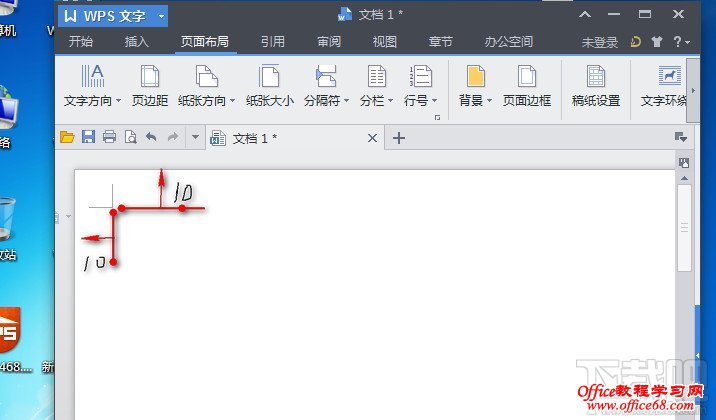Click the Columns (分栏) icon
Viewport: 716px width, 420px height.
point(377,76)
